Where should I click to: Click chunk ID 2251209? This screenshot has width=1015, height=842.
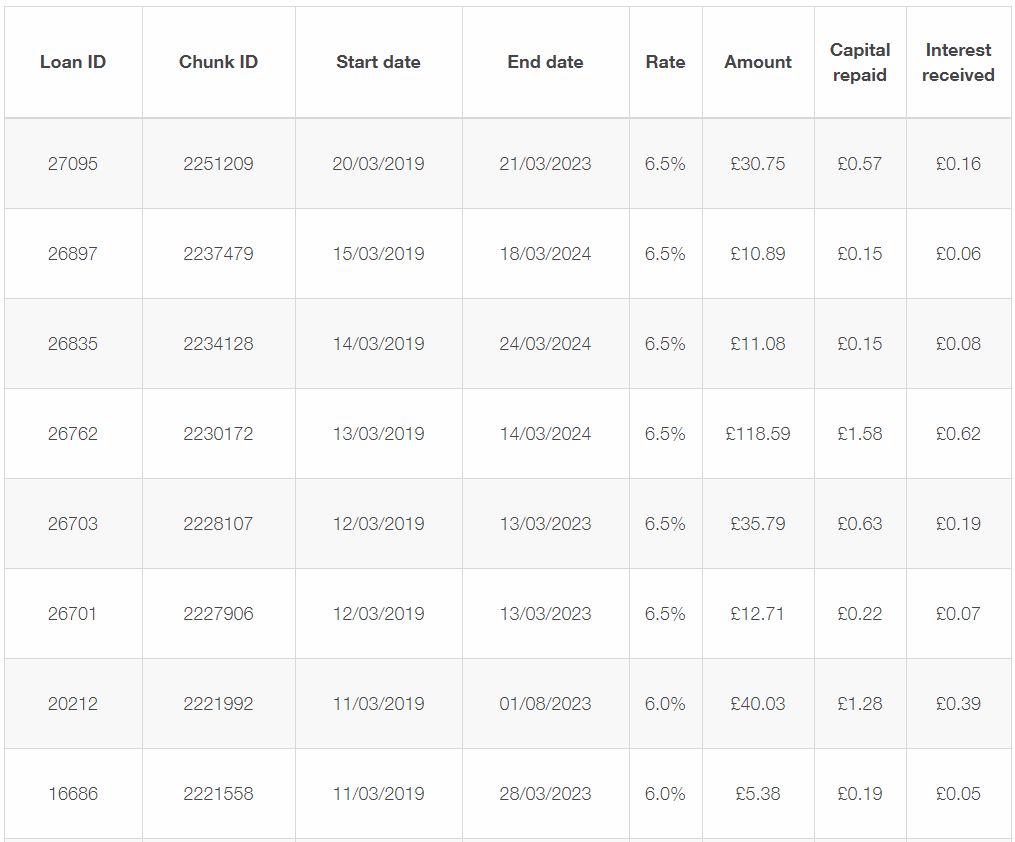click(x=218, y=164)
